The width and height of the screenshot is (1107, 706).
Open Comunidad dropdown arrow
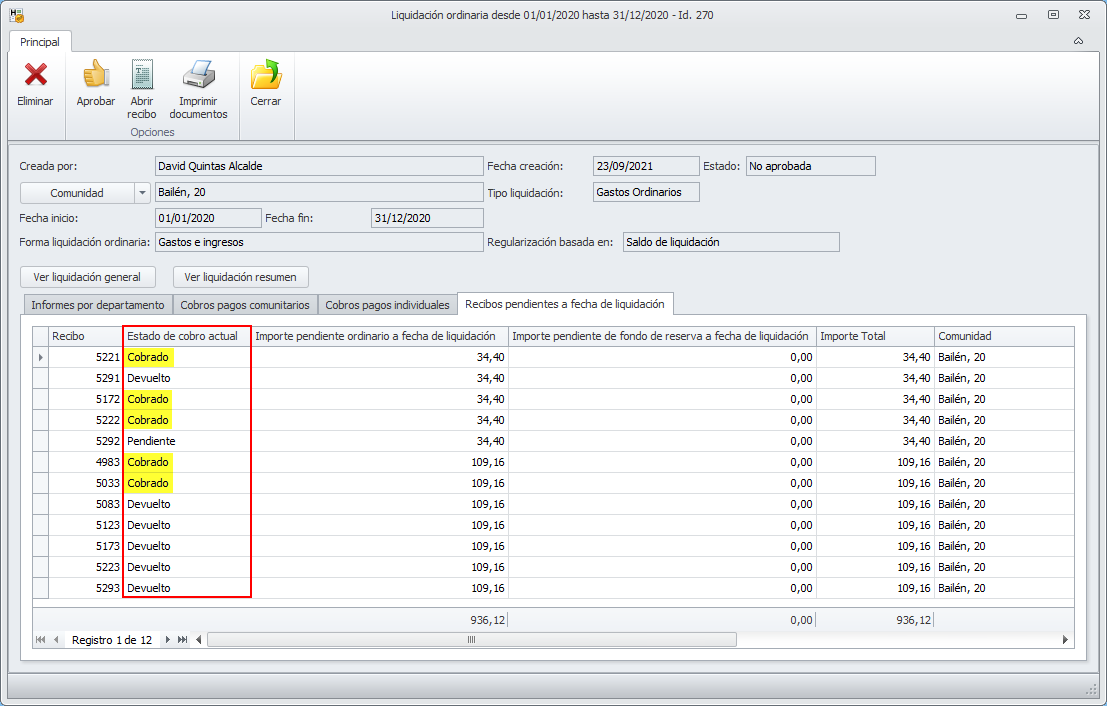pos(142,193)
